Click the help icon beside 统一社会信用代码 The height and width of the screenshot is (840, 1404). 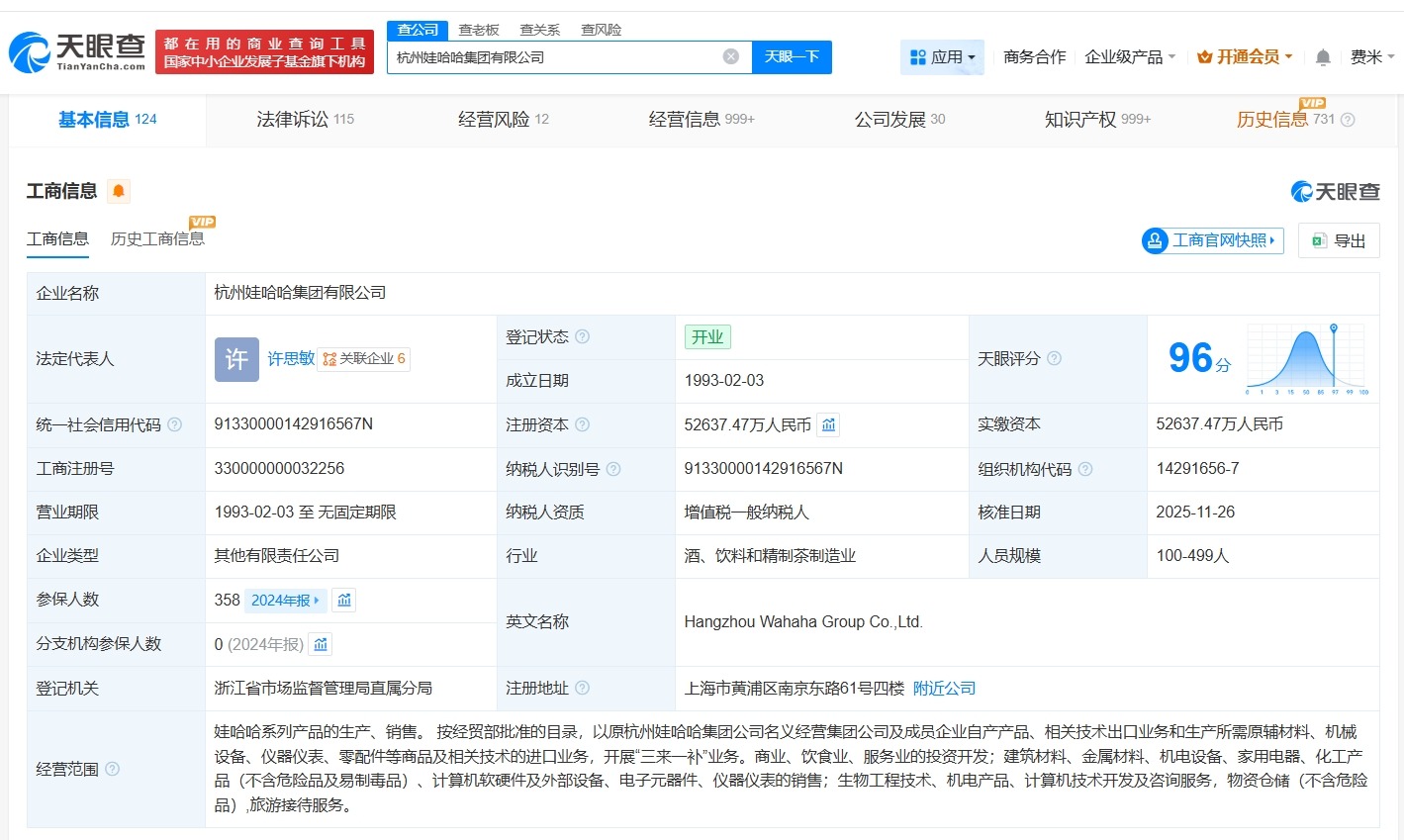pos(172,424)
